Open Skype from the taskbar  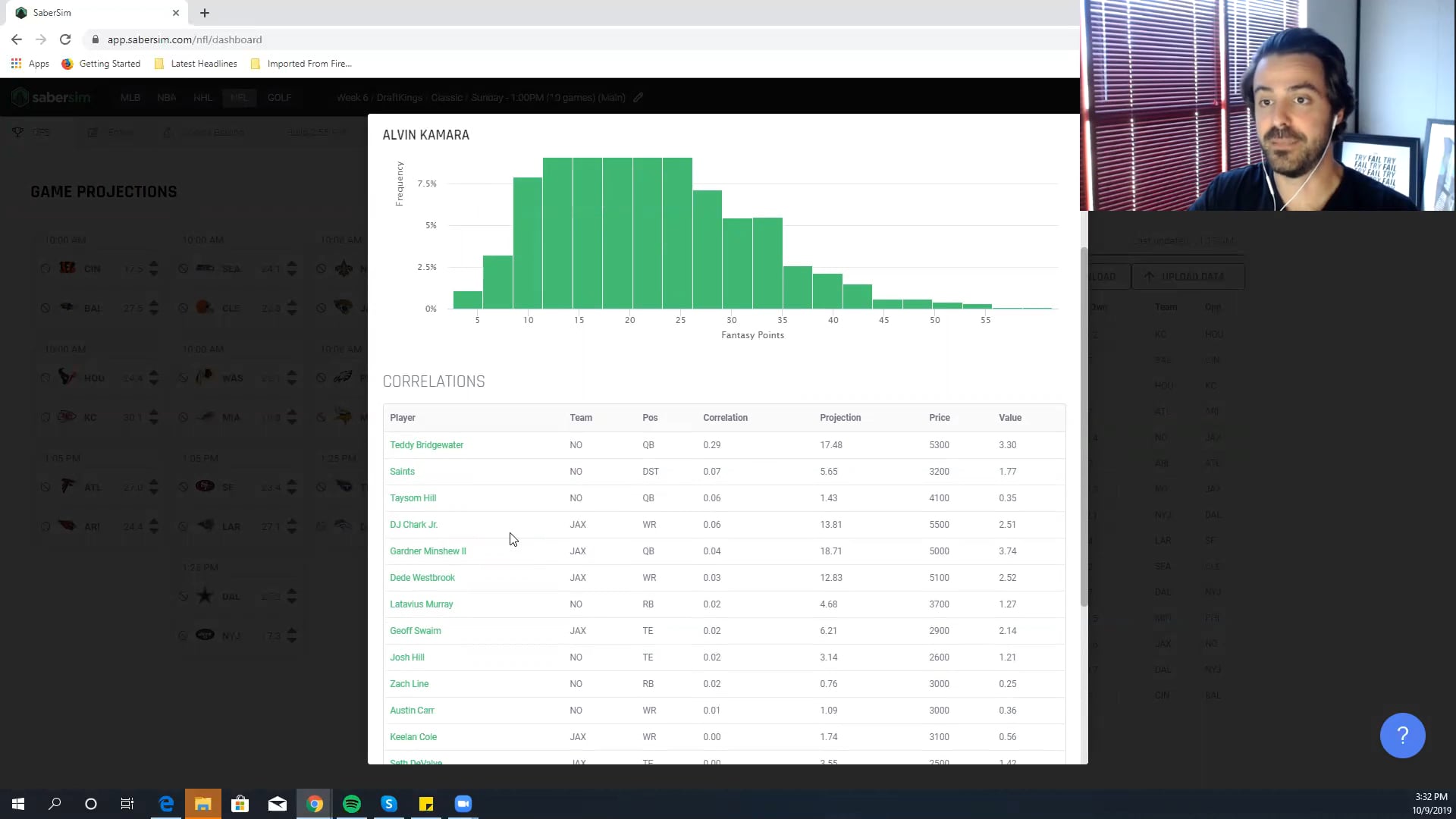pyautogui.click(x=389, y=803)
